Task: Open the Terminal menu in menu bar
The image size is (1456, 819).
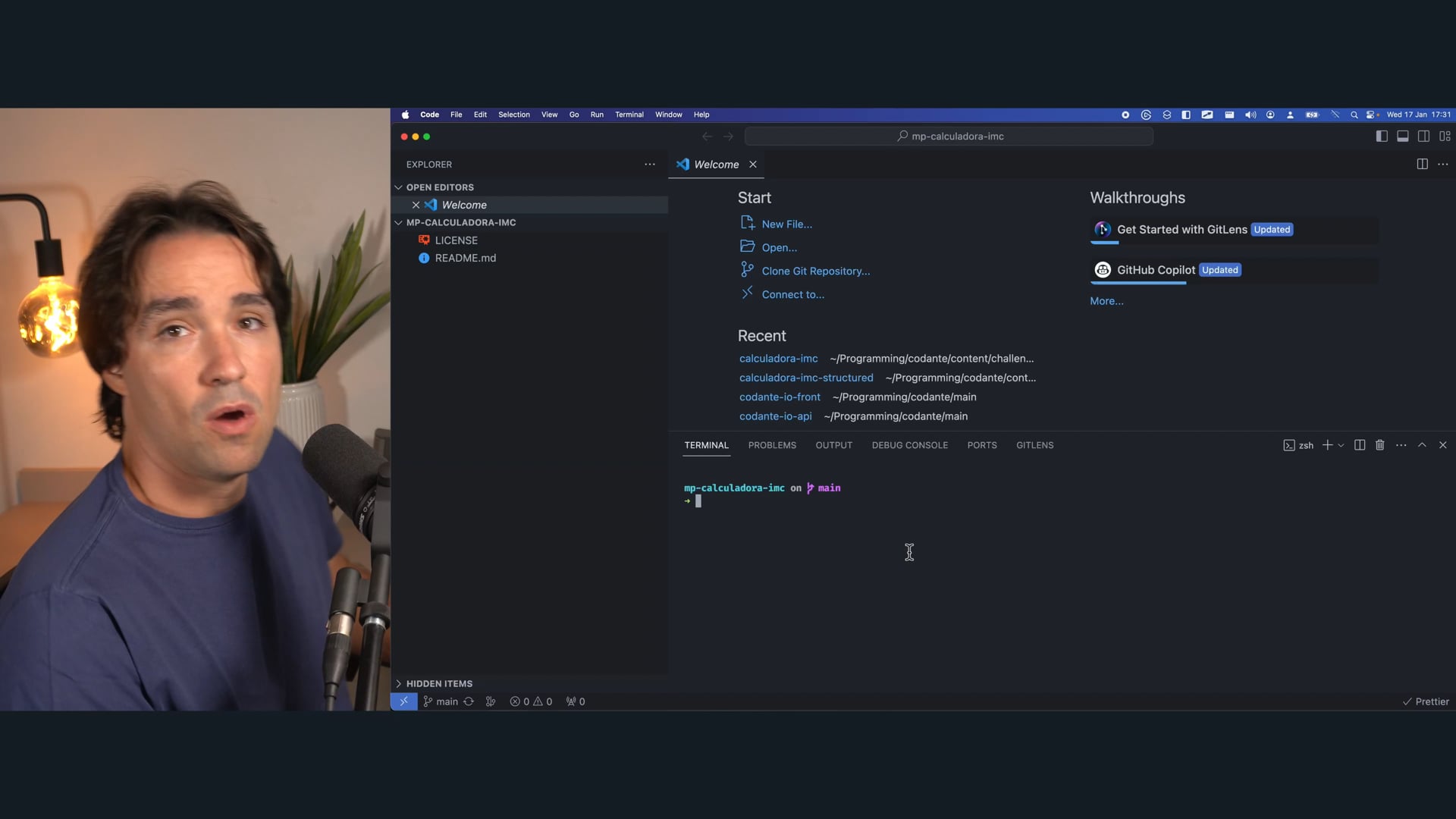Action: 629,115
